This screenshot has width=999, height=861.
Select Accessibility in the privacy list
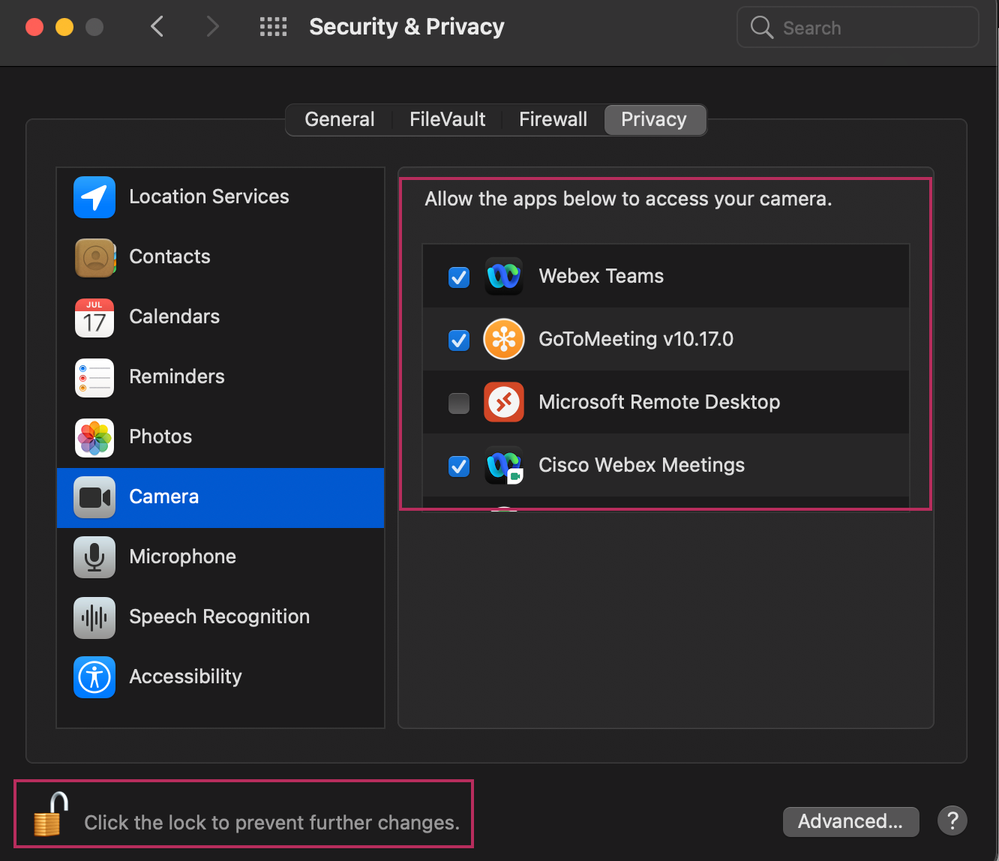tap(220, 677)
